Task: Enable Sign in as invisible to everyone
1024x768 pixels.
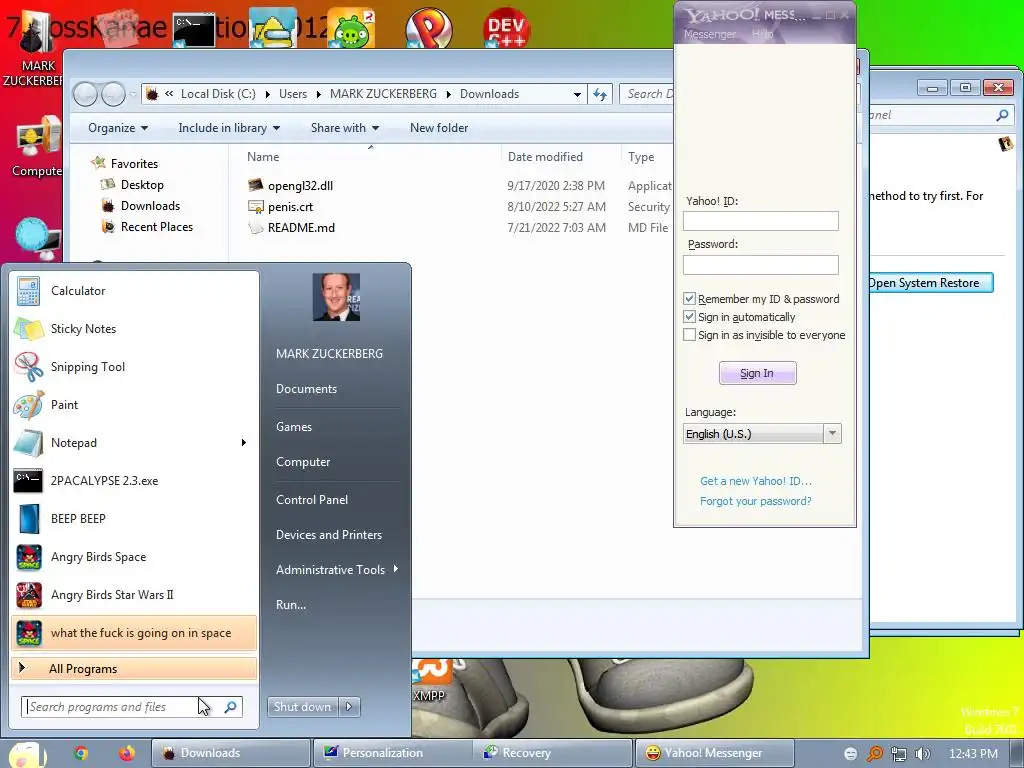Action: click(x=689, y=335)
